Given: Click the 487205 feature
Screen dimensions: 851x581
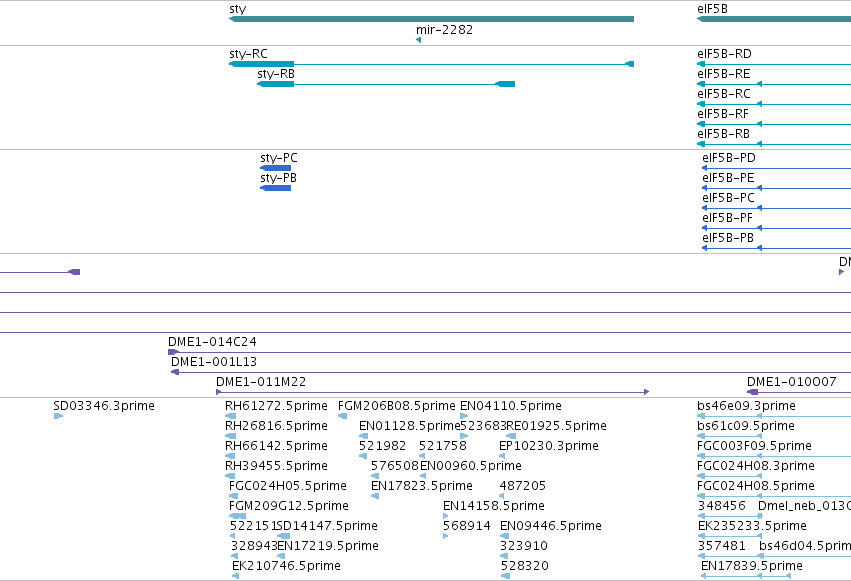Looking at the screenshot, I should pyautogui.click(x=502, y=496).
